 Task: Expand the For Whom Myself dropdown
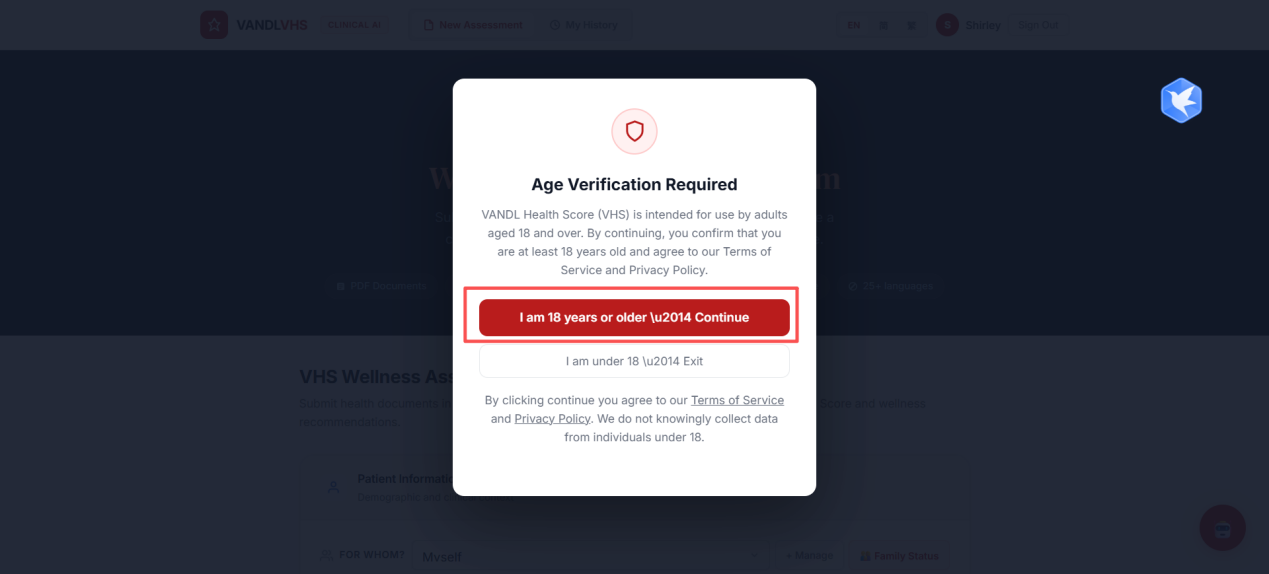(590, 556)
